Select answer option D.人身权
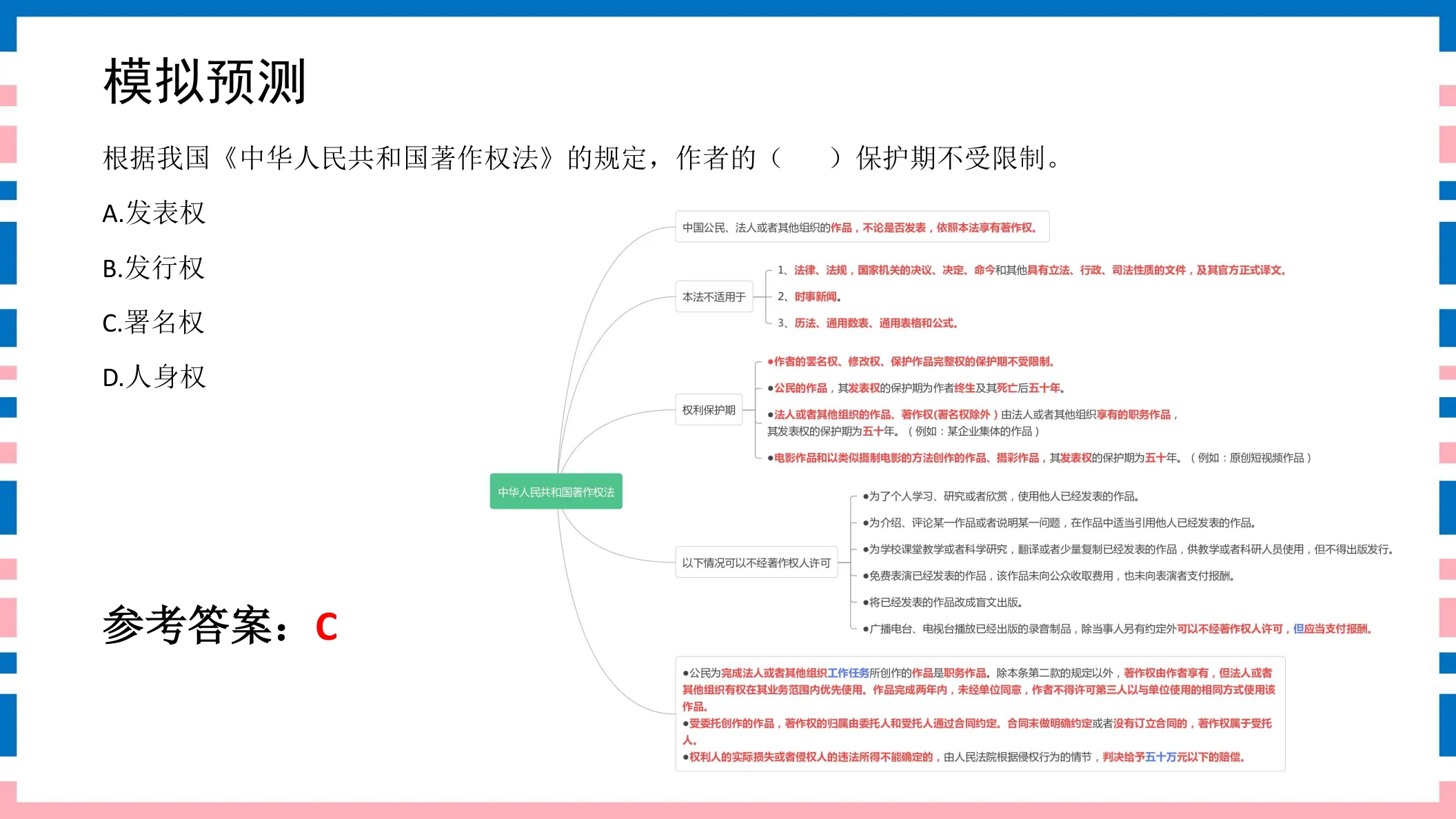Viewport: 1456px width, 819px height. tap(154, 376)
